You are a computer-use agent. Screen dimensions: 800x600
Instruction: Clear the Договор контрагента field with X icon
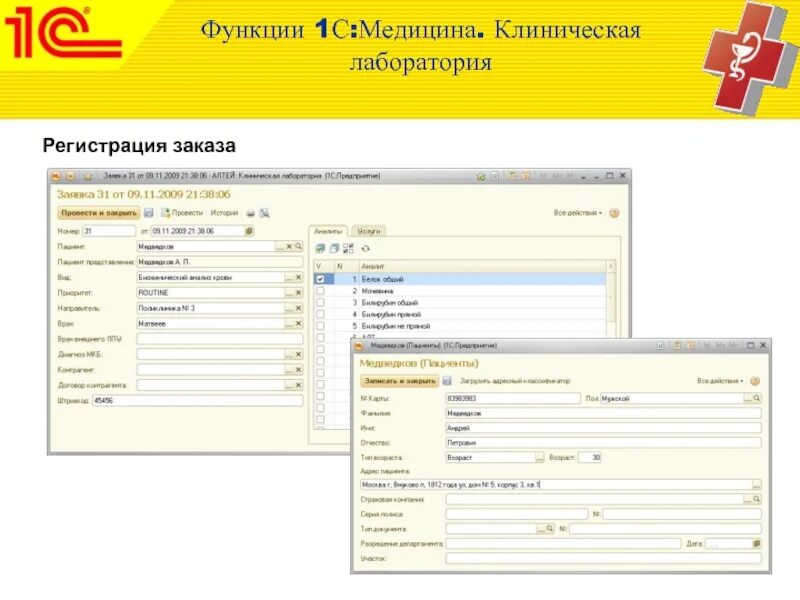click(298, 385)
